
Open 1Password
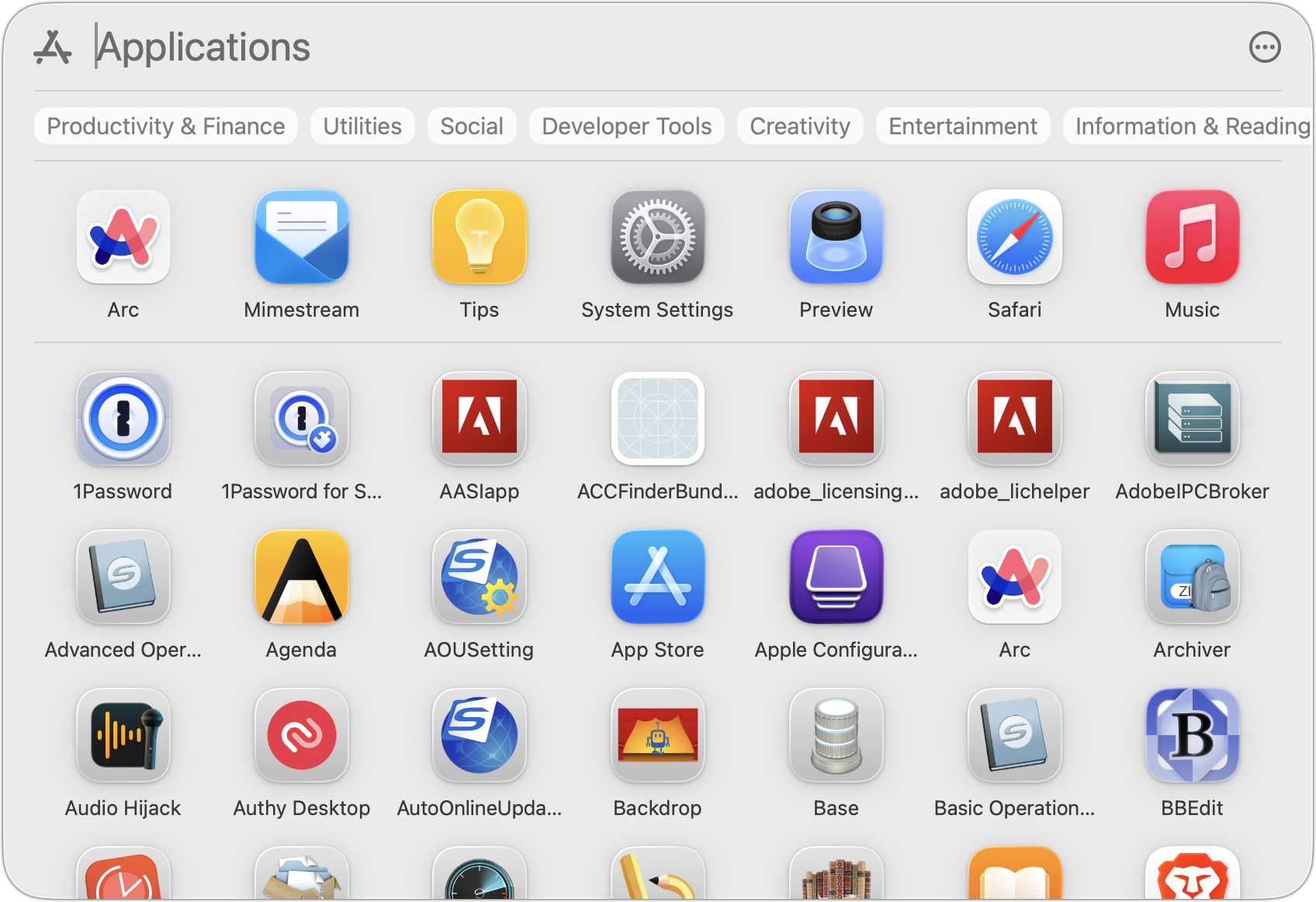(123, 419)
